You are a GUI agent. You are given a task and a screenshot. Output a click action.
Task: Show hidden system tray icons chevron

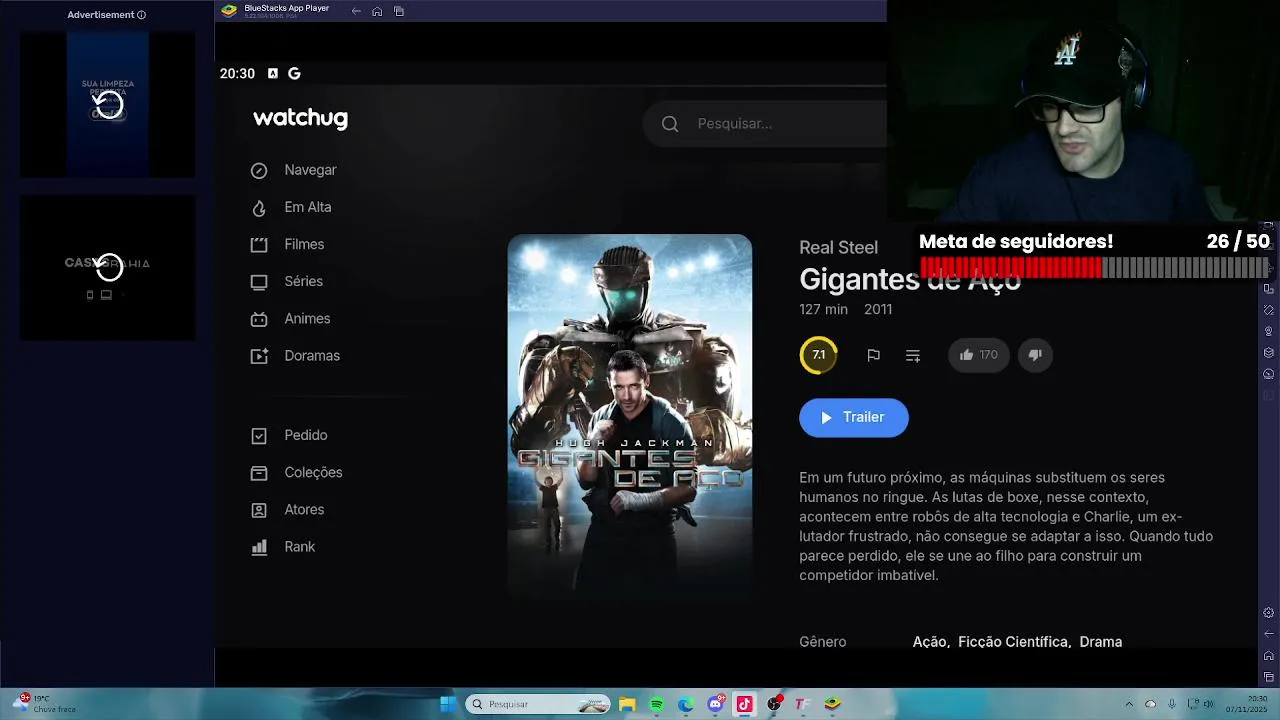[x=1129, y=704]
